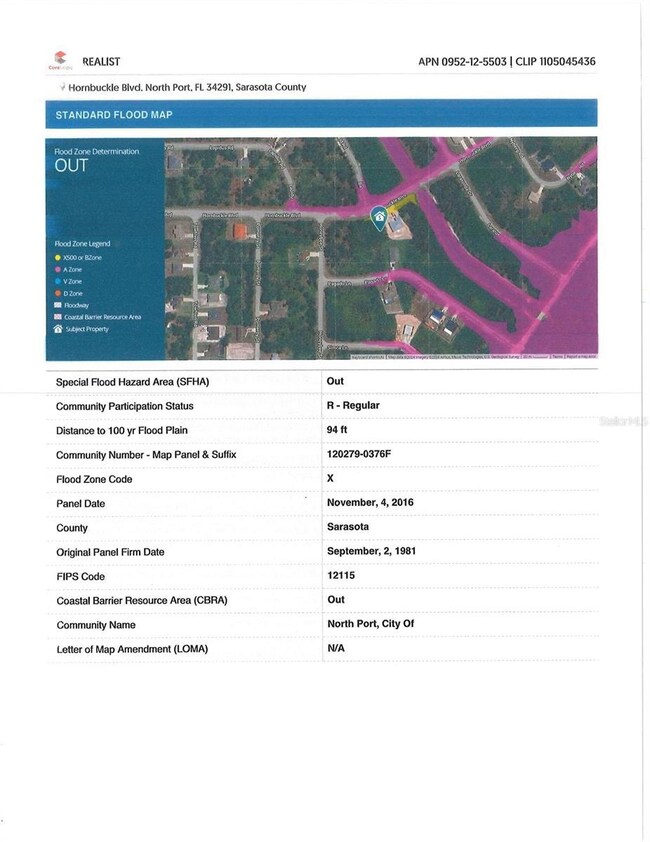Image resolution: width=650 pixels, height=842 pixels.
Task: Click the 94 ft value
Action: click(x=337, y=430)
